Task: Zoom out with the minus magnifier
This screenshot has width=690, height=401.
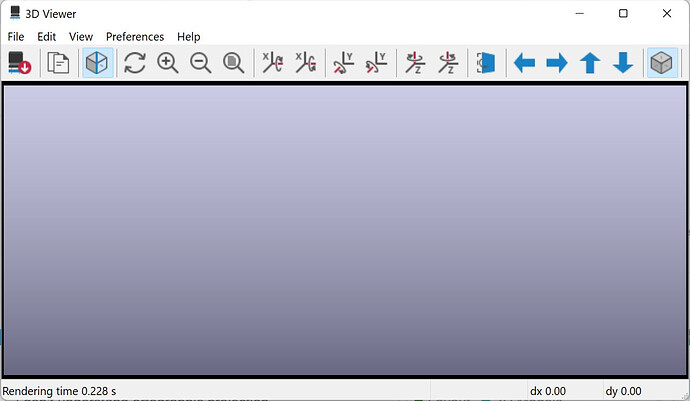Action: [x=201, y=63]
